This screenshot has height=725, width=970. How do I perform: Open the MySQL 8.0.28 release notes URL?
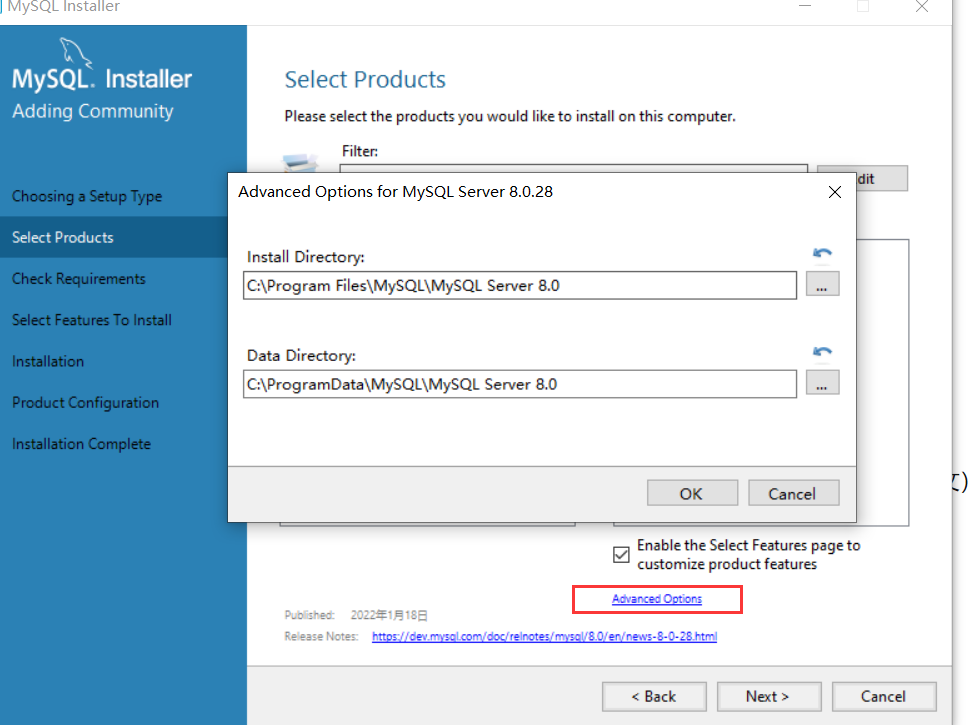[544, 637]
